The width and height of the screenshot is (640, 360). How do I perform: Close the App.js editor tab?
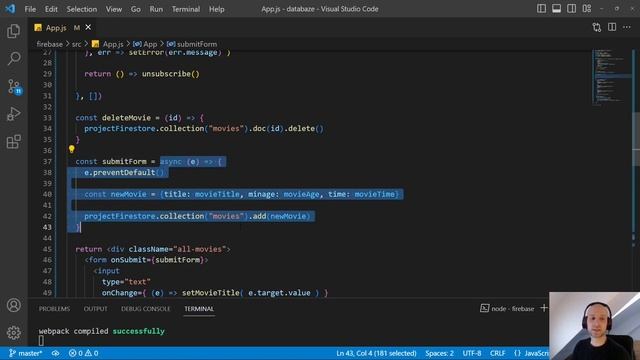[x=88, y=27]
